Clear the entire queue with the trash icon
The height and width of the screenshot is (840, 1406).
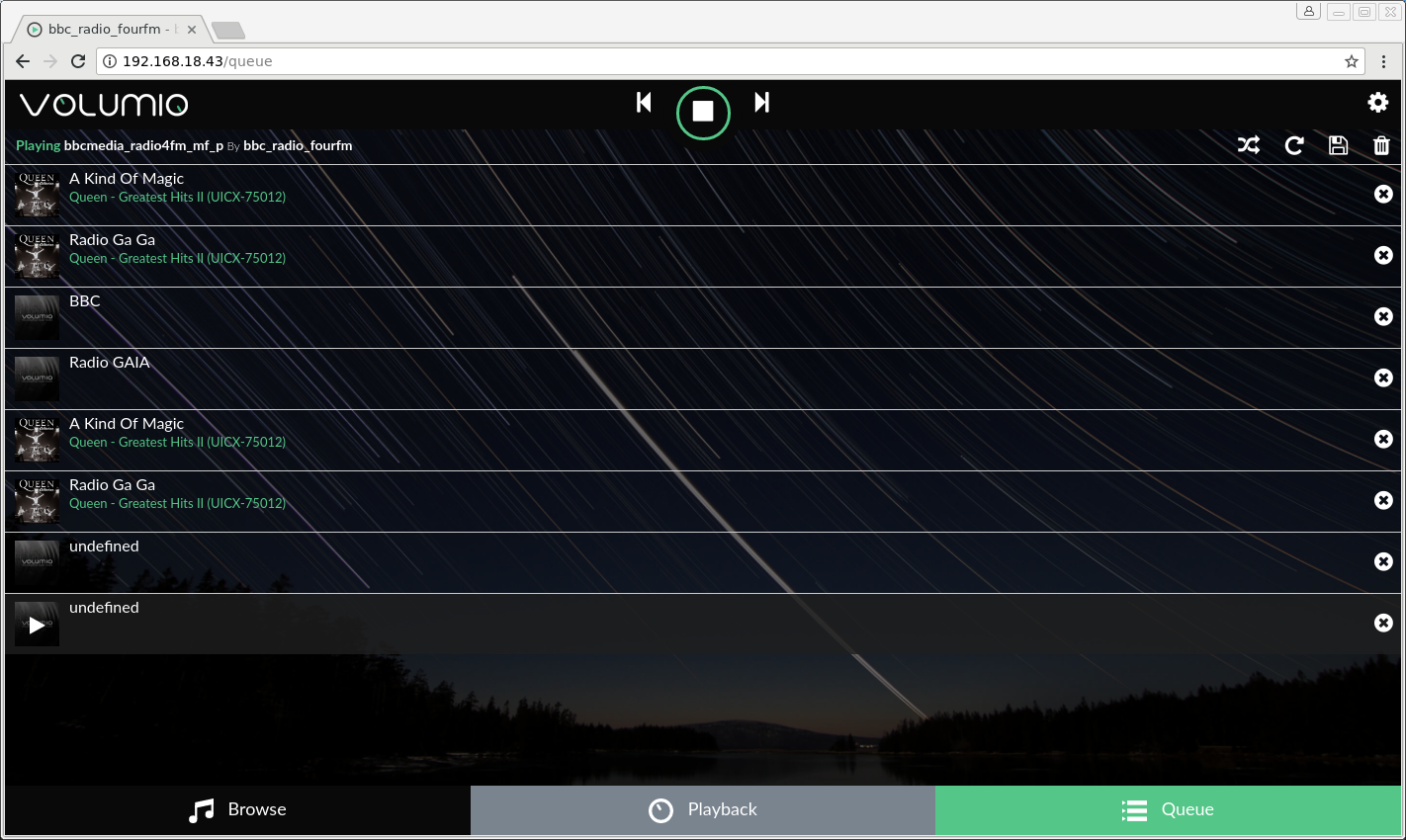point(1382,145)
